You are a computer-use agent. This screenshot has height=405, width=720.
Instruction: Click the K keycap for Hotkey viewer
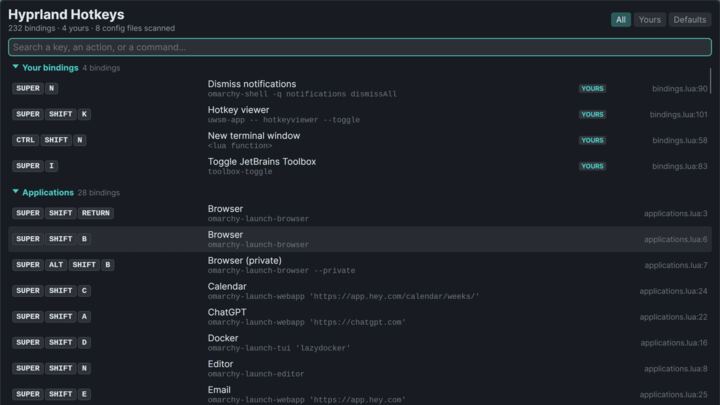click(84, 114)
